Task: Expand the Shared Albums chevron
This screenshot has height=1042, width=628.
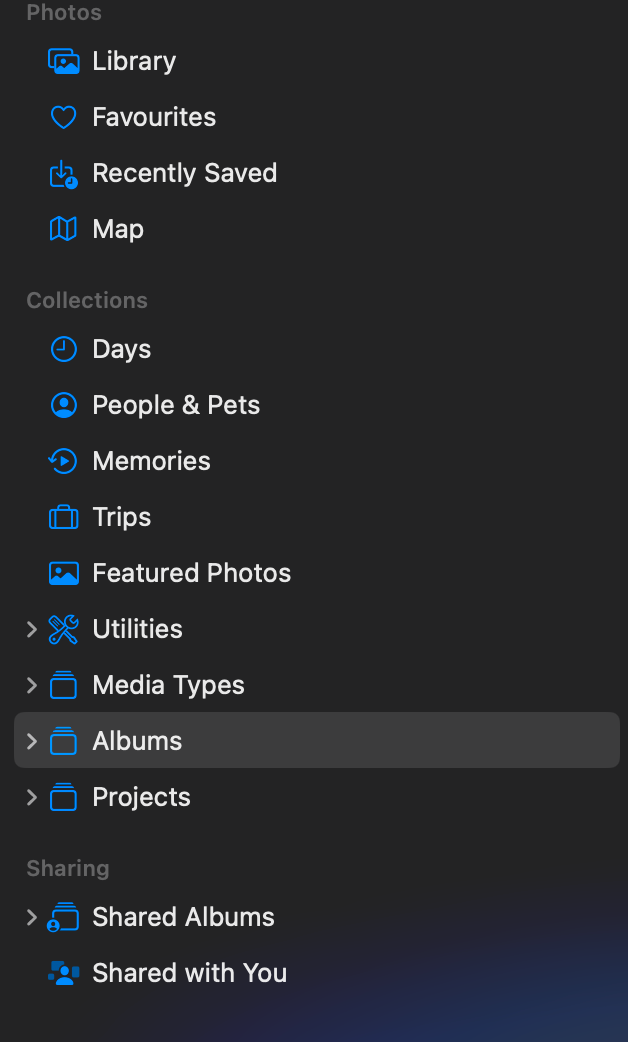Action: [31, 917]
